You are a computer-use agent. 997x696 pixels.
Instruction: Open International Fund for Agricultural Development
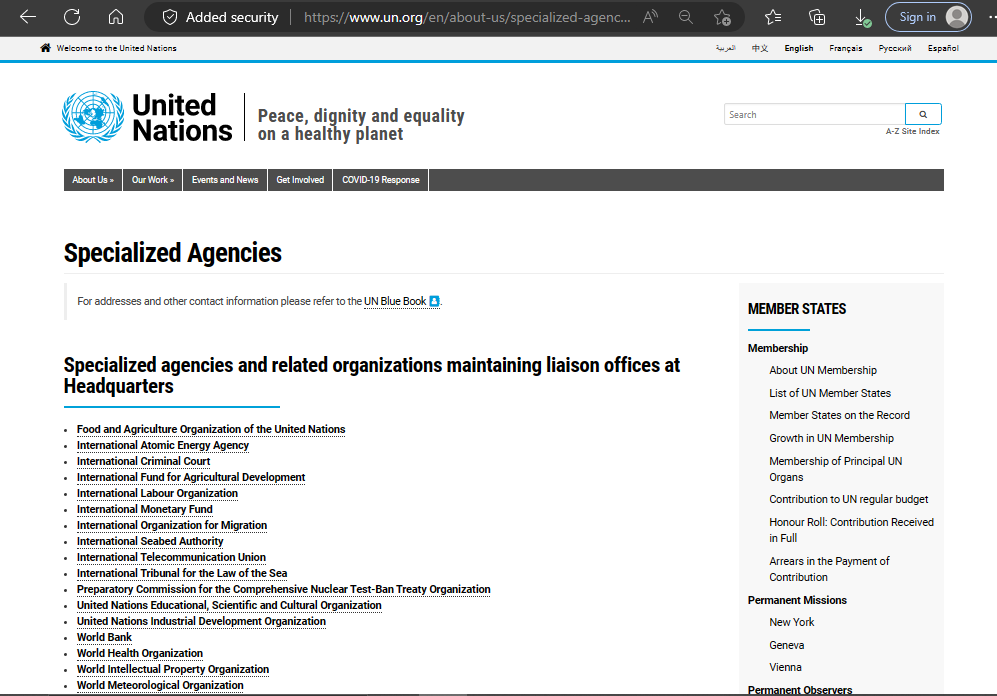191,477
